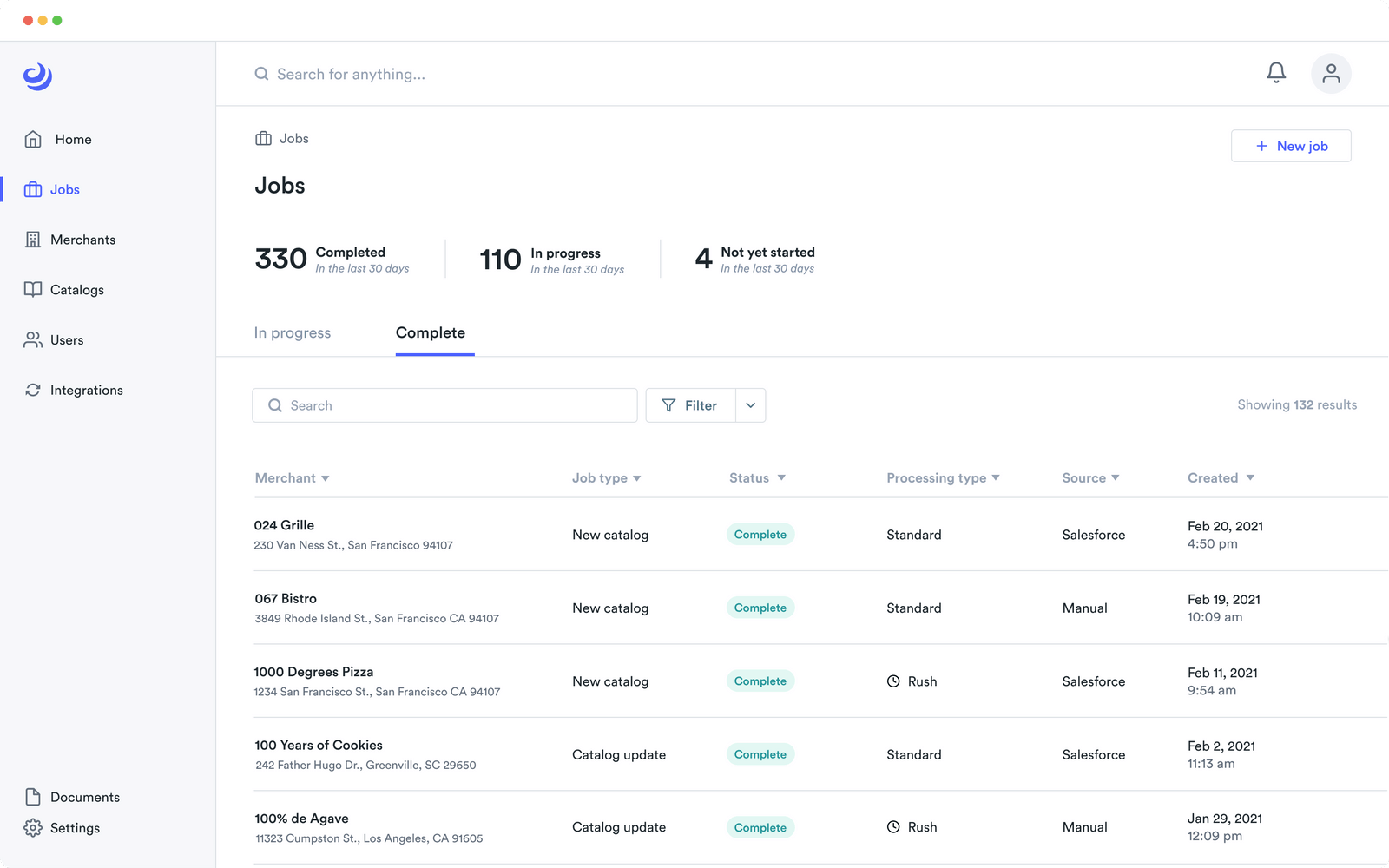Image resolution: width=1389 pixels, height=868 pixels.
Task: Click the notification bell icon
Action: click(1276, 73)
